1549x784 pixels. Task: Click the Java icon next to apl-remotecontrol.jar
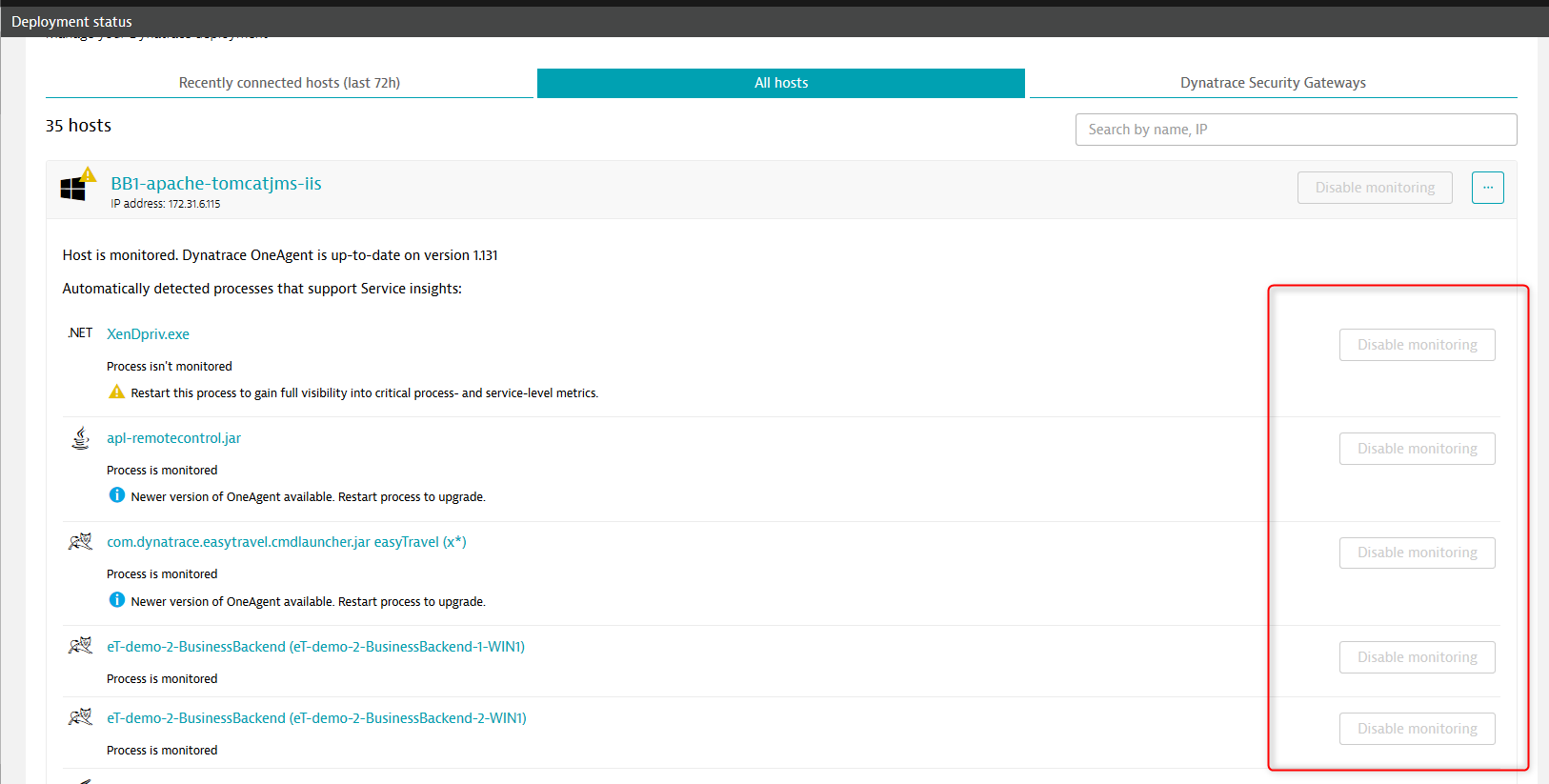click(x=81, y=438)
